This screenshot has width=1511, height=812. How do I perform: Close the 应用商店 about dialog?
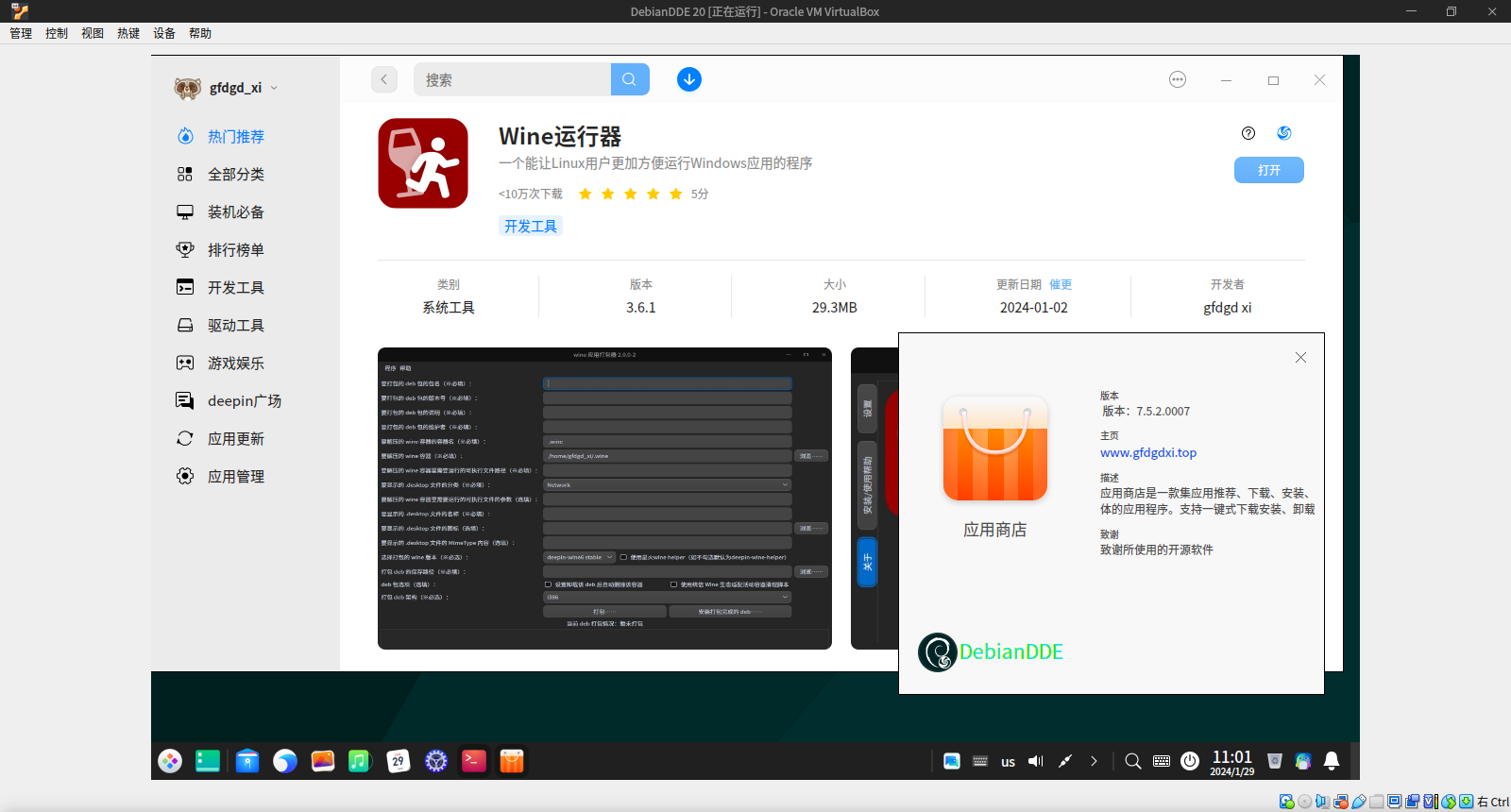pyautogui.click(x=1300, y=357)
